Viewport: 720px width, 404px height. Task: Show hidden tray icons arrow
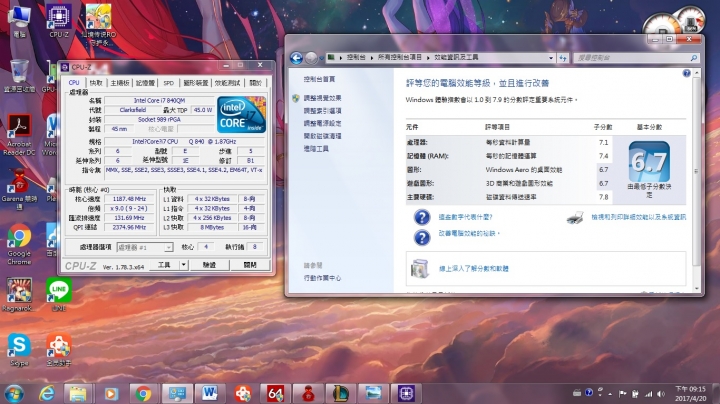click(610, 394)
